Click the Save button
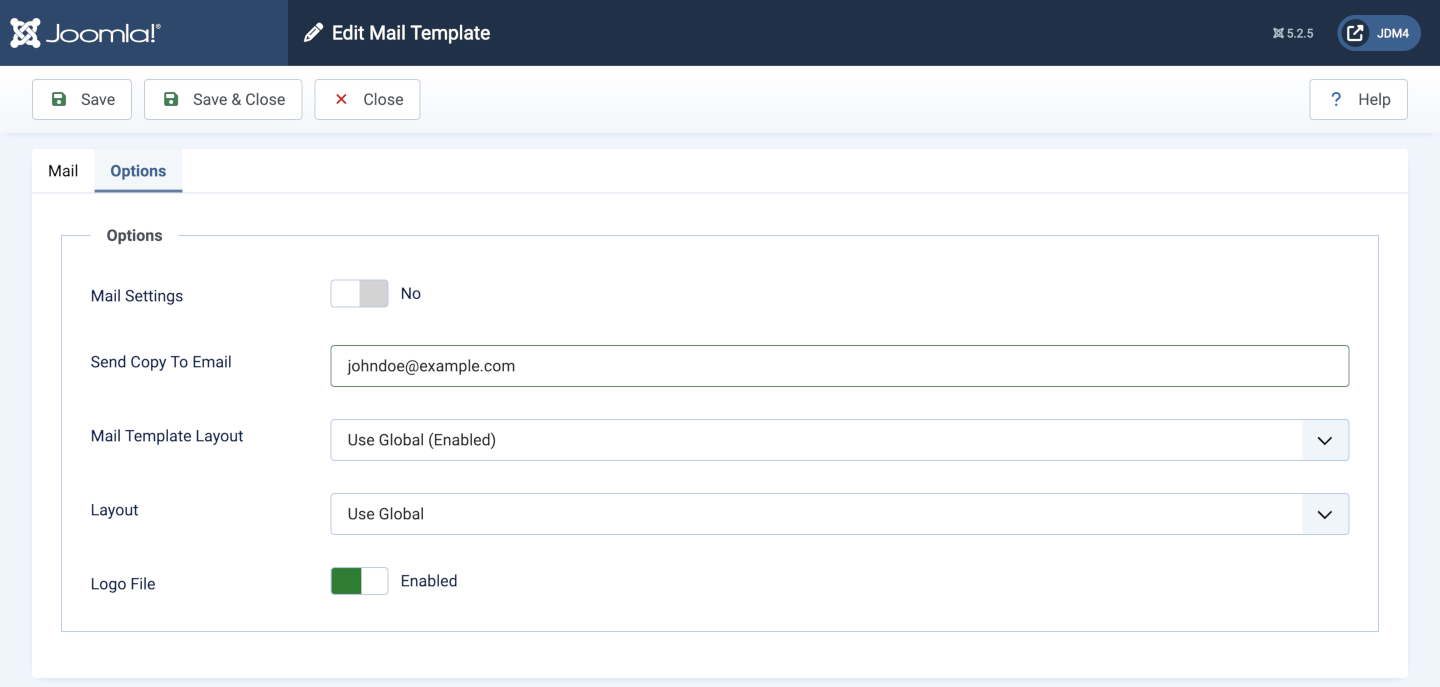Viewport: 1440px width, 687px height. (82, 99)
